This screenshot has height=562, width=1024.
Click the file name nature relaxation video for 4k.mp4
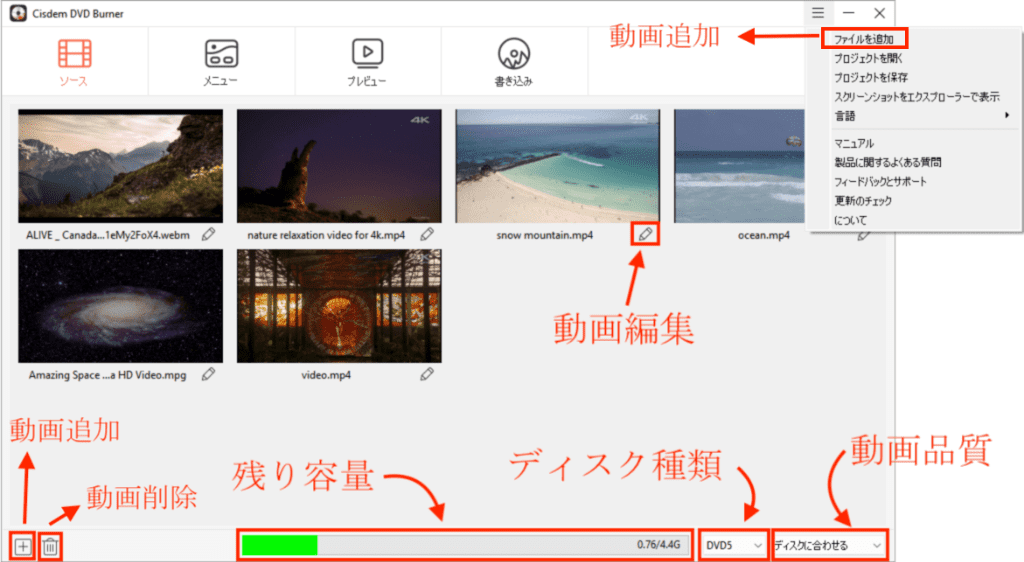pyautogui.click(x=326, y=235)
